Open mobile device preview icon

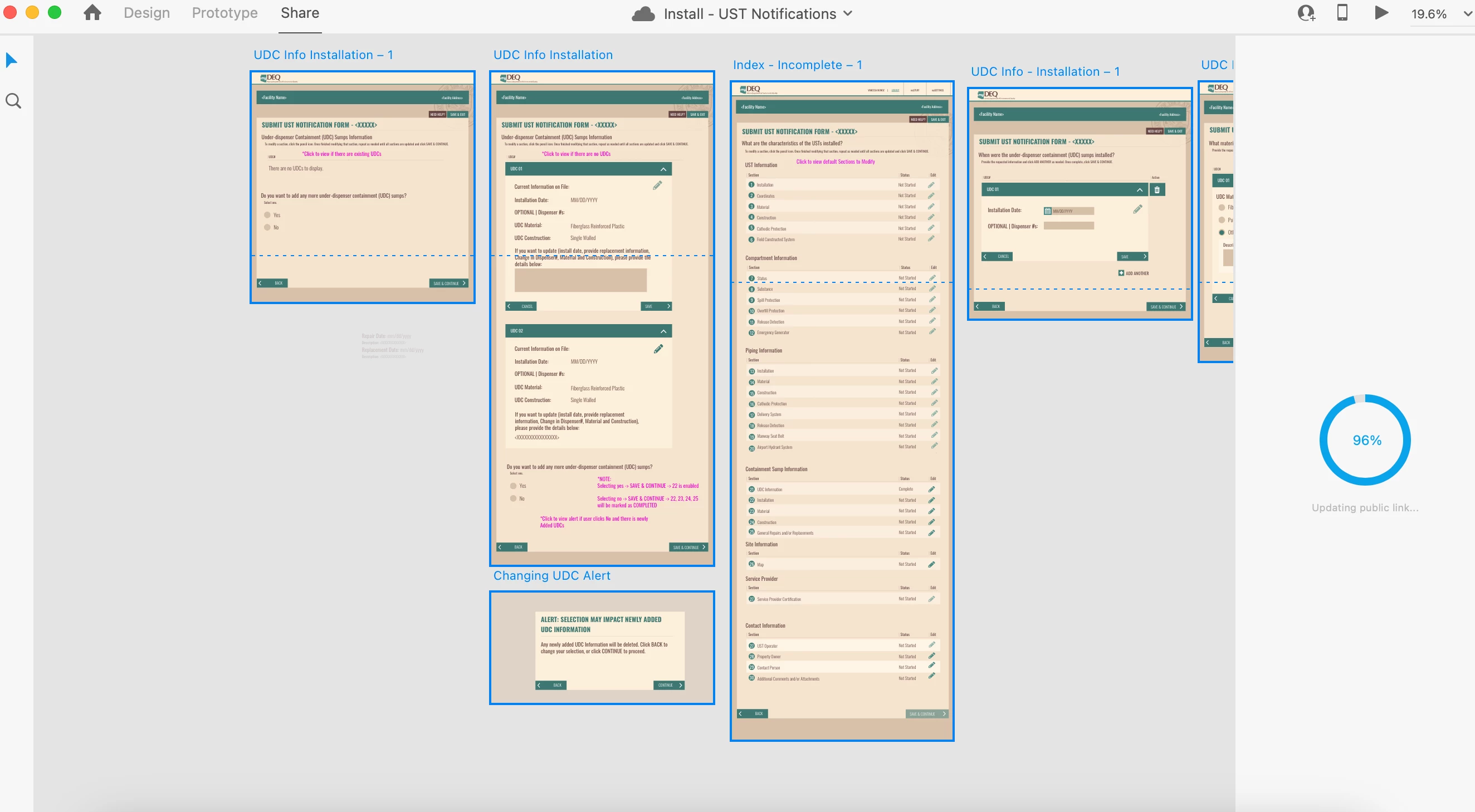pos(1341,13)
